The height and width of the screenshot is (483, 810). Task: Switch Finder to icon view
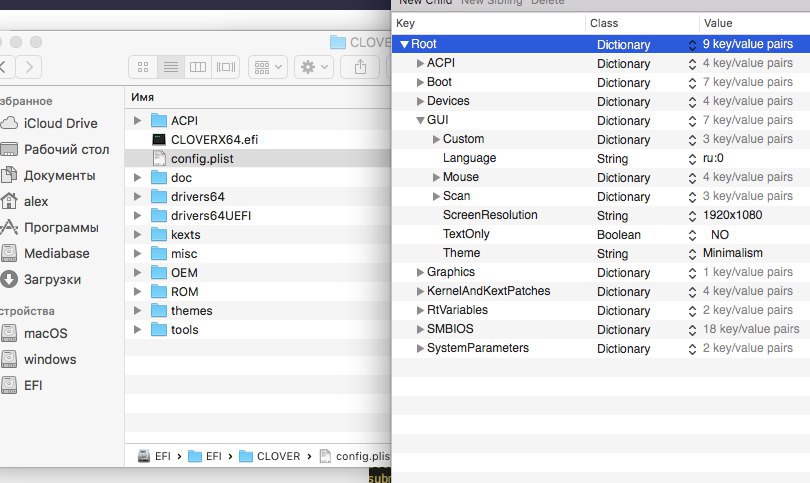[x=143, y=67]
